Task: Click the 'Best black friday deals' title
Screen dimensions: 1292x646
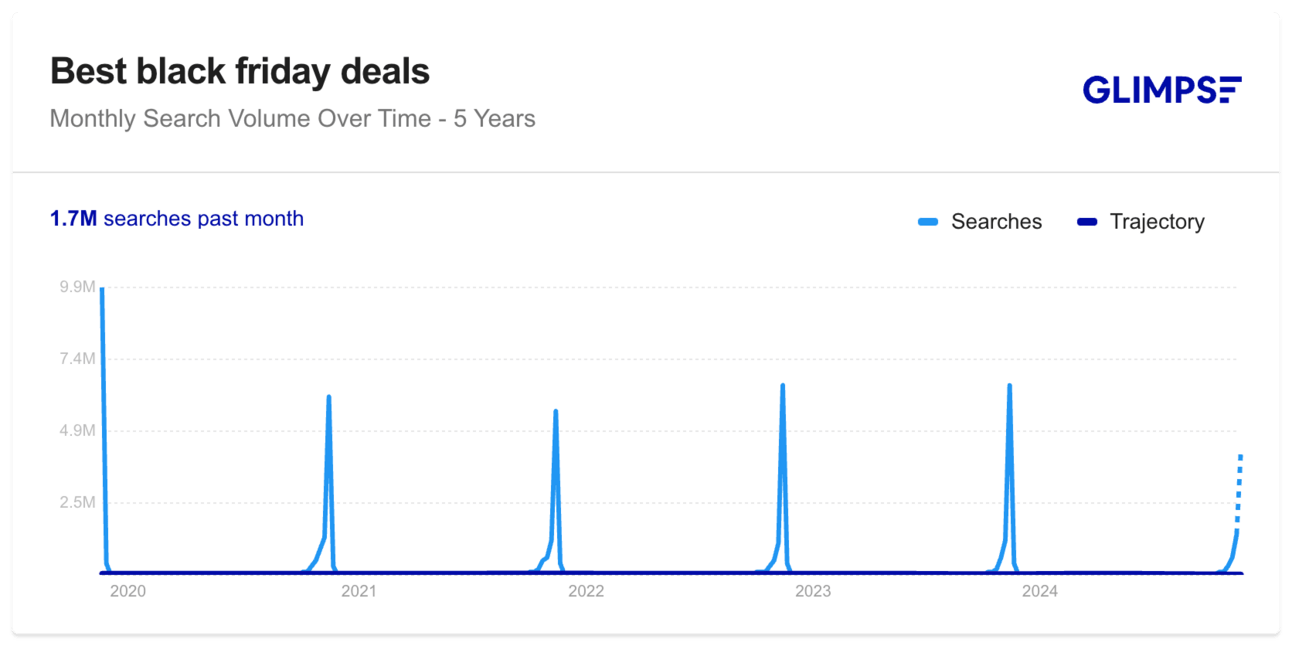Action: click(240, 71)
